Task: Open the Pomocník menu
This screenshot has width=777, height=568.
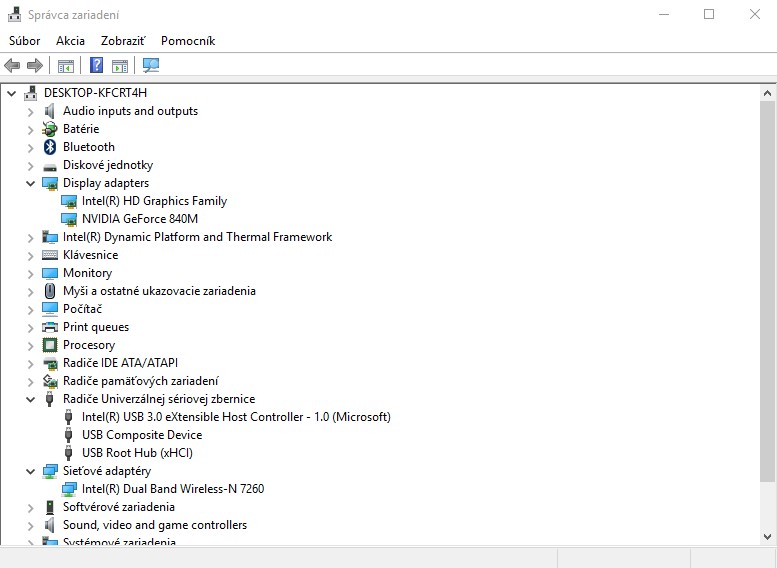Action: click(x=188, y=41)
